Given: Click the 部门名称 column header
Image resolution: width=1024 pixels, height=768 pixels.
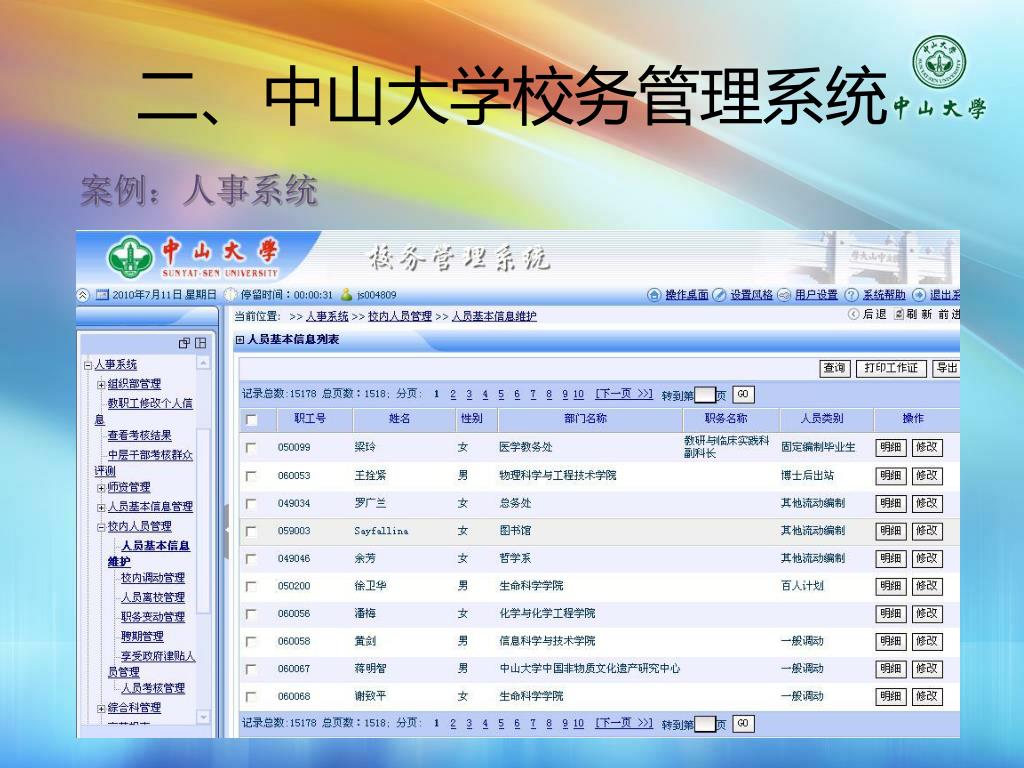Looking at the screenshot, I should (x=586, y=418).
